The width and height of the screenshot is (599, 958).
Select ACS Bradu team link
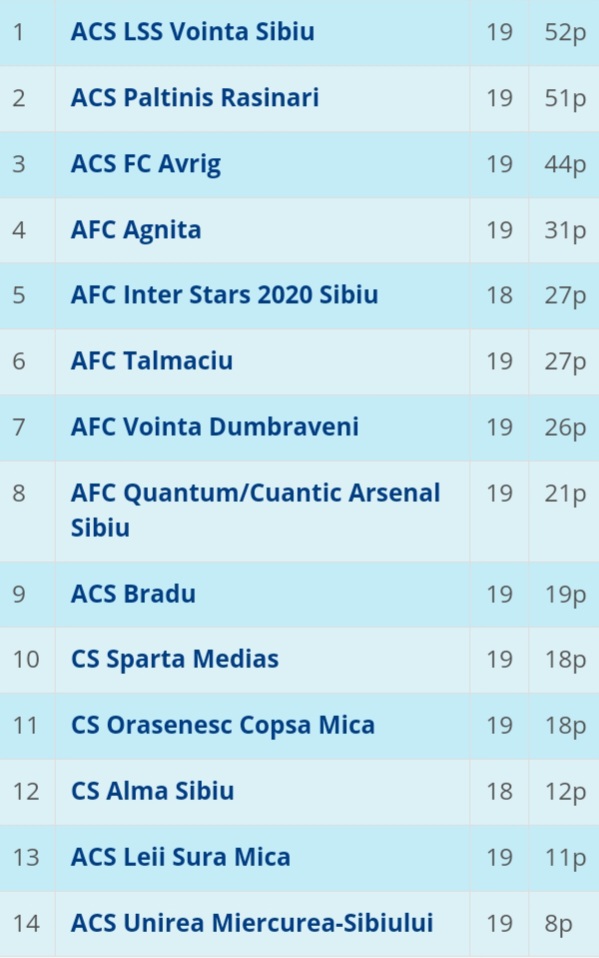tap(133, 594)
